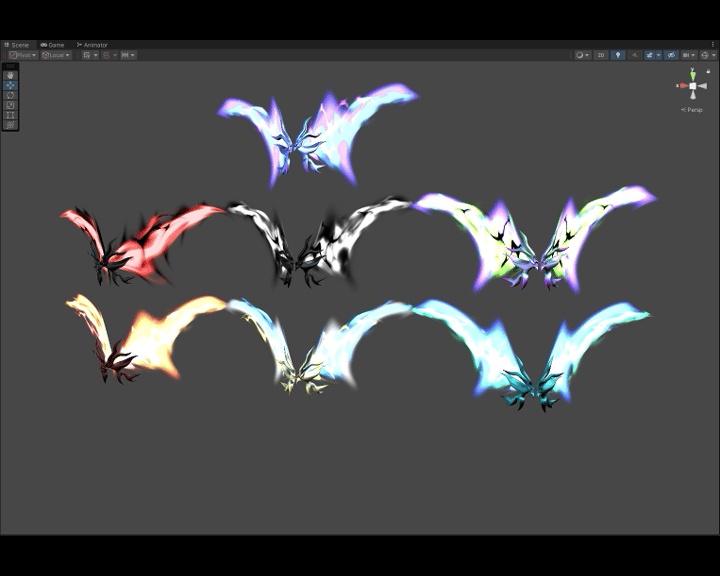
Task: Click the draw mode shading sphere icon
Action: [x=579, y=55]
